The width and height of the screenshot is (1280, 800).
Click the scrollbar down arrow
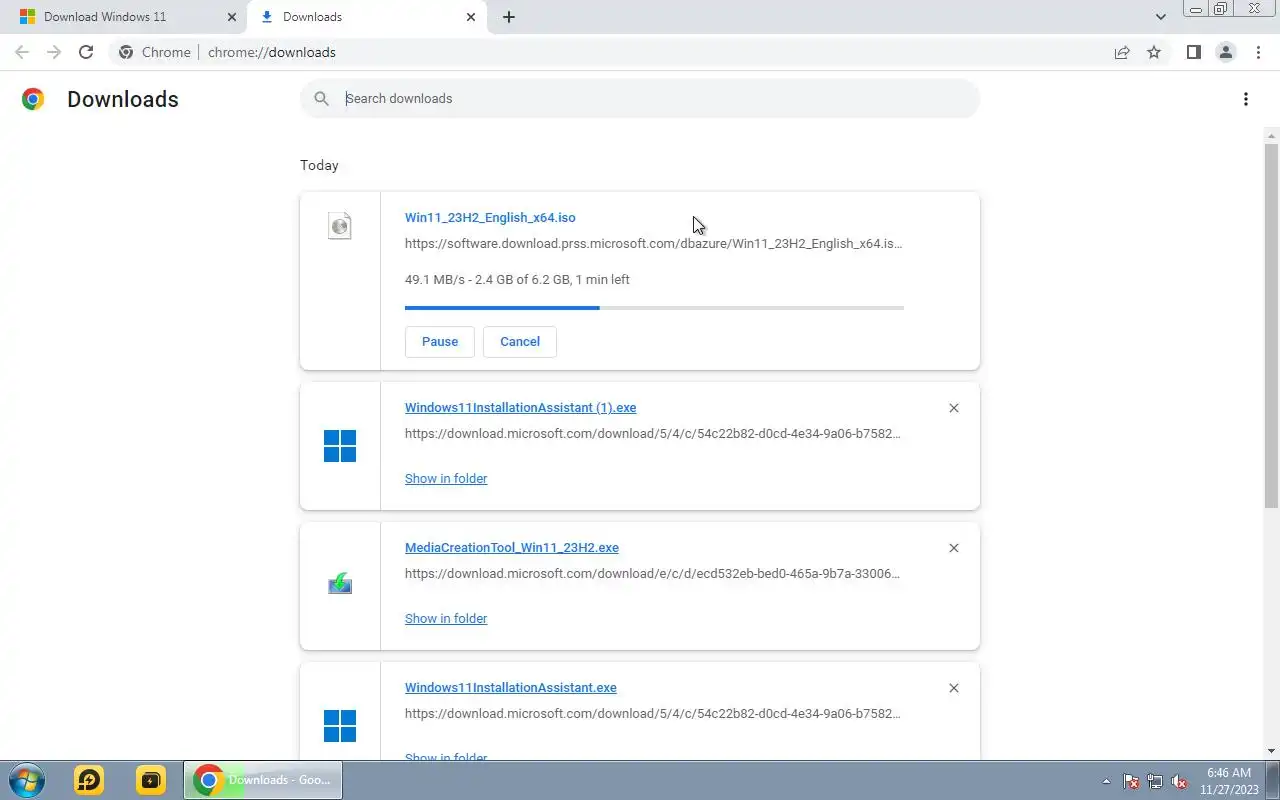click(x=1272, y=752)
